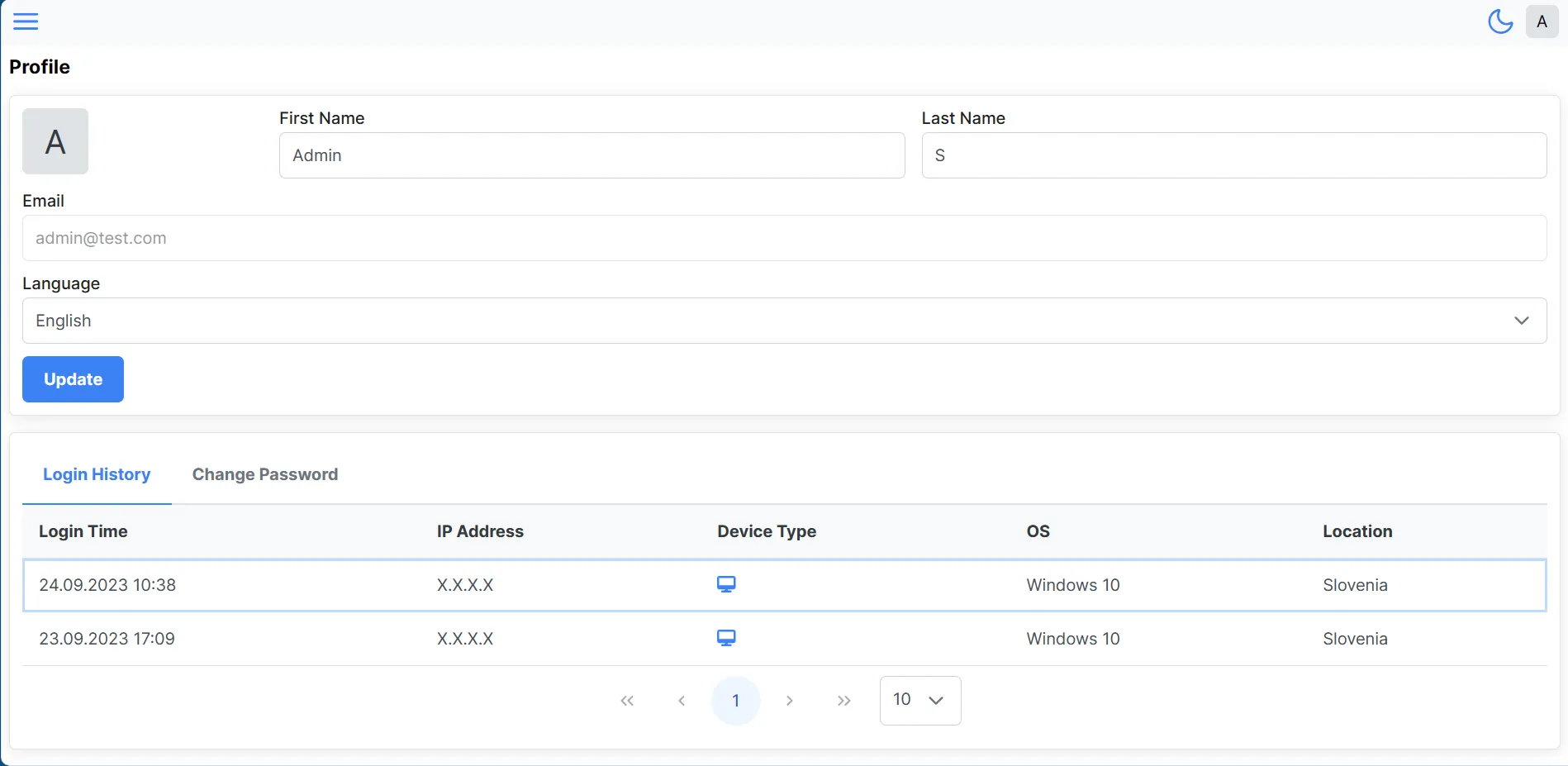Select the Login History tab
Image resolution: width=1568 pixels, height=766 pixels.
97,474
